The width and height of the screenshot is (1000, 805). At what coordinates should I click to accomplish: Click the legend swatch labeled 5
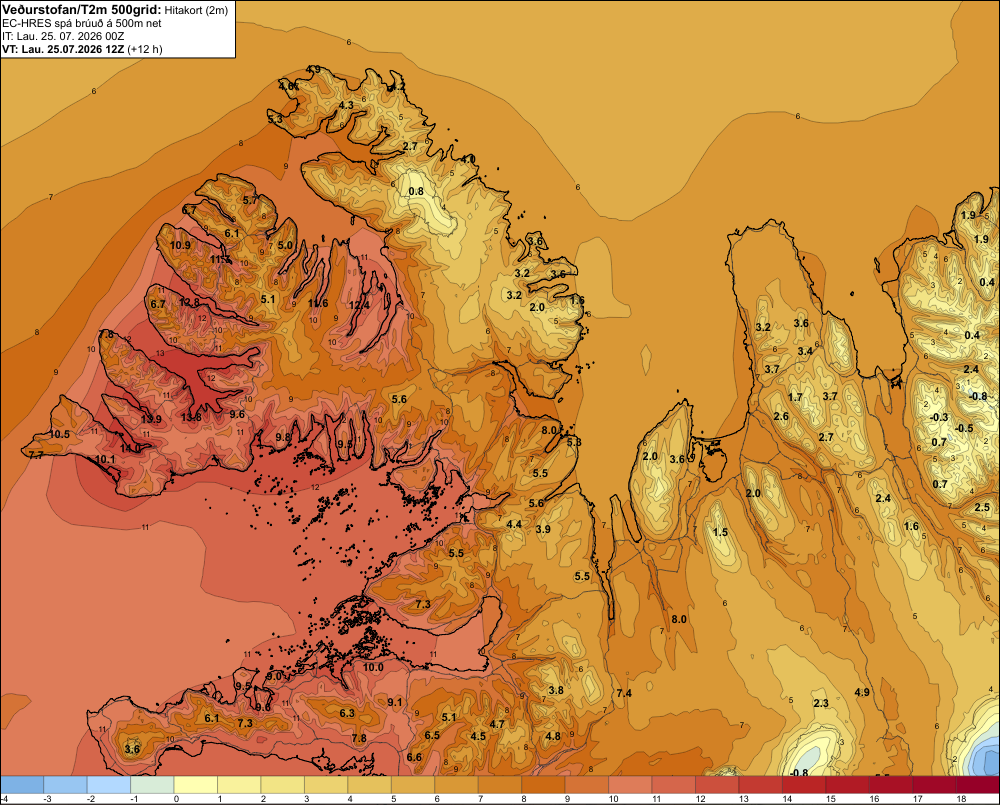(x=413, y=784)
